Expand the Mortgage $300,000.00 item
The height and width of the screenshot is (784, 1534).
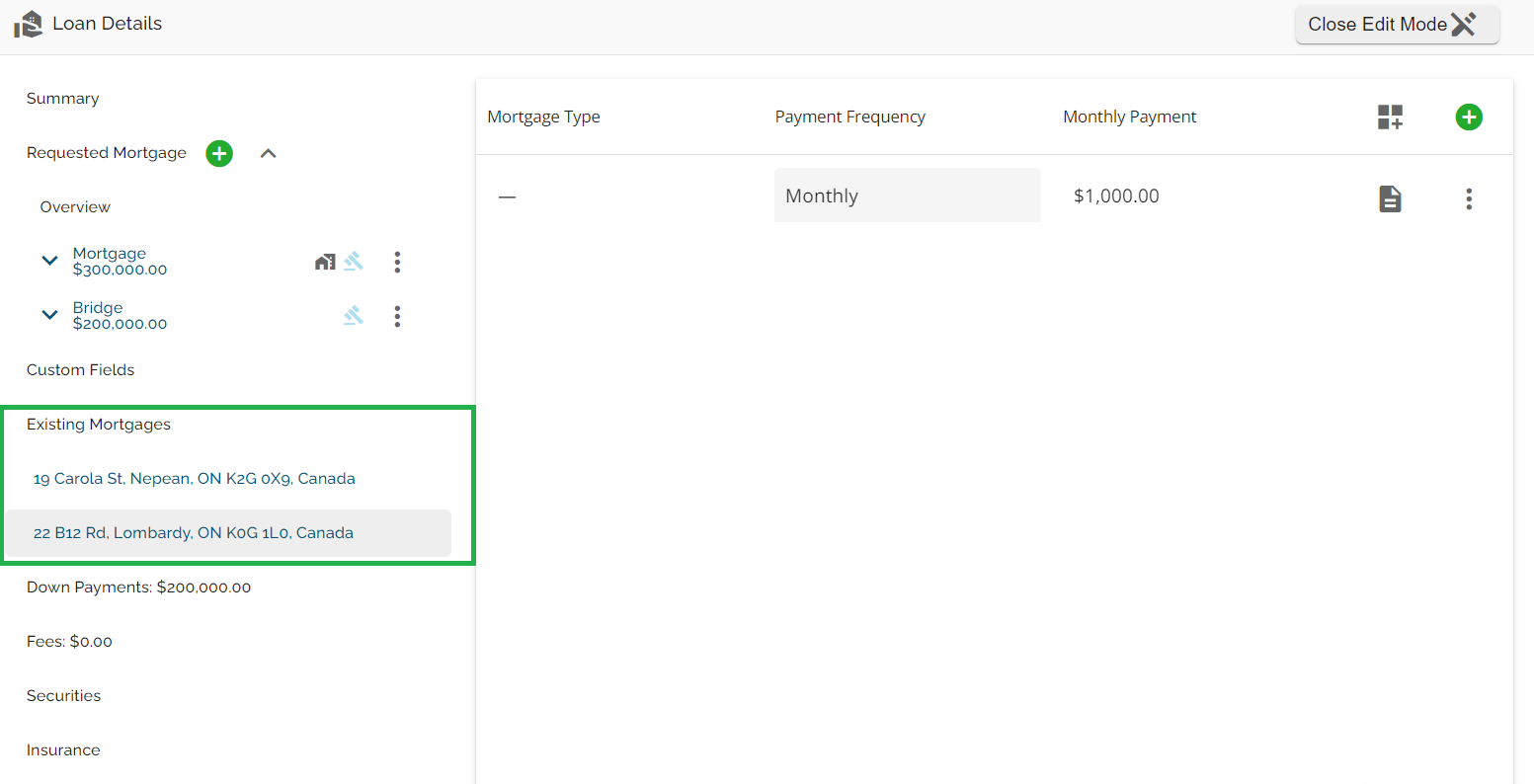pyautogui.click(x=49, y=261)
